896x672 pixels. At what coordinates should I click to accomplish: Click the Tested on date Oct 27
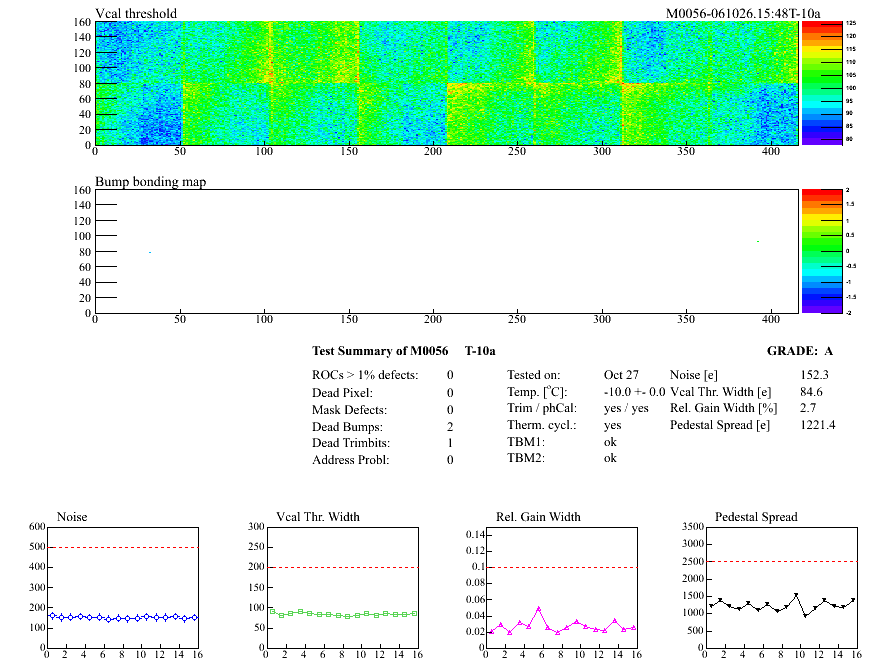pyautogui.click(x=621, y=375)
